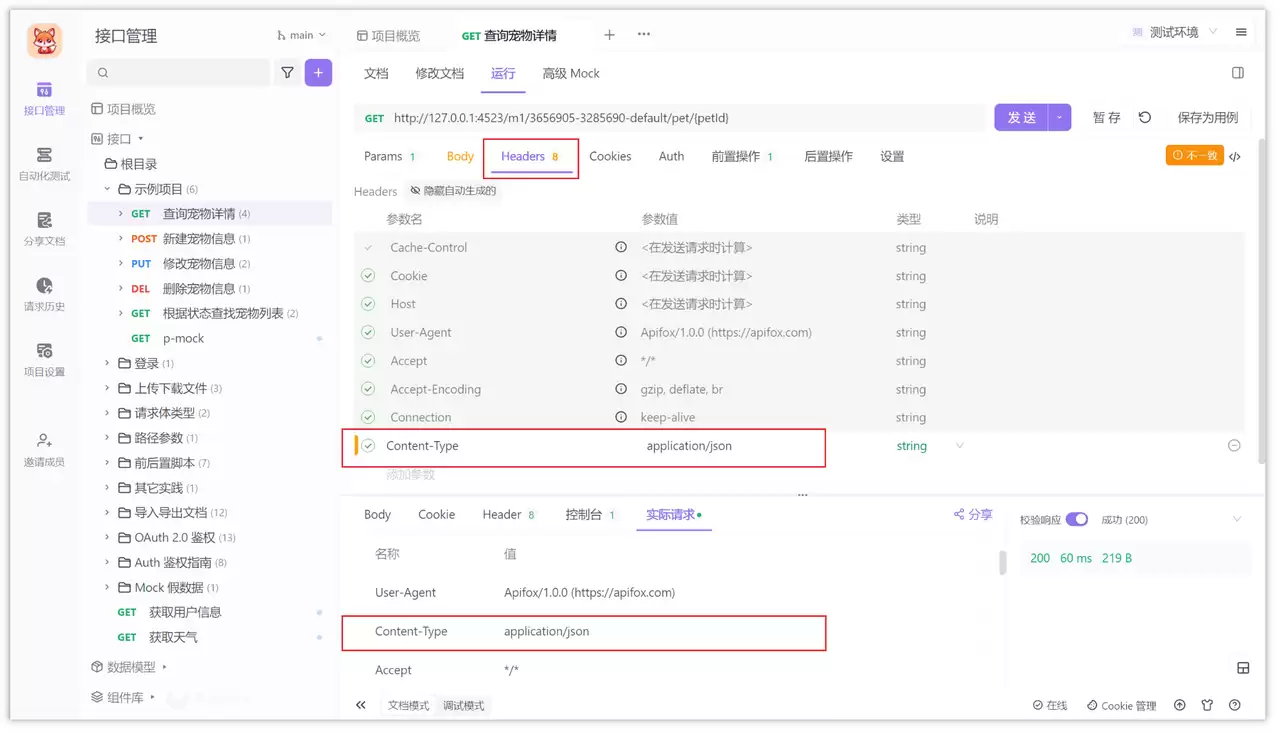Click the 暂存 button
Image resolution: width=1280 pixels, height=733 pixels.
[x=1106, y=117]
